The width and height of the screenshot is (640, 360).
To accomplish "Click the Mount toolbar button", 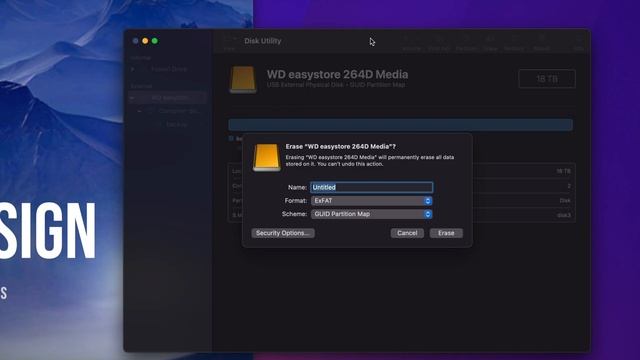I will click(x=542, y=43).
